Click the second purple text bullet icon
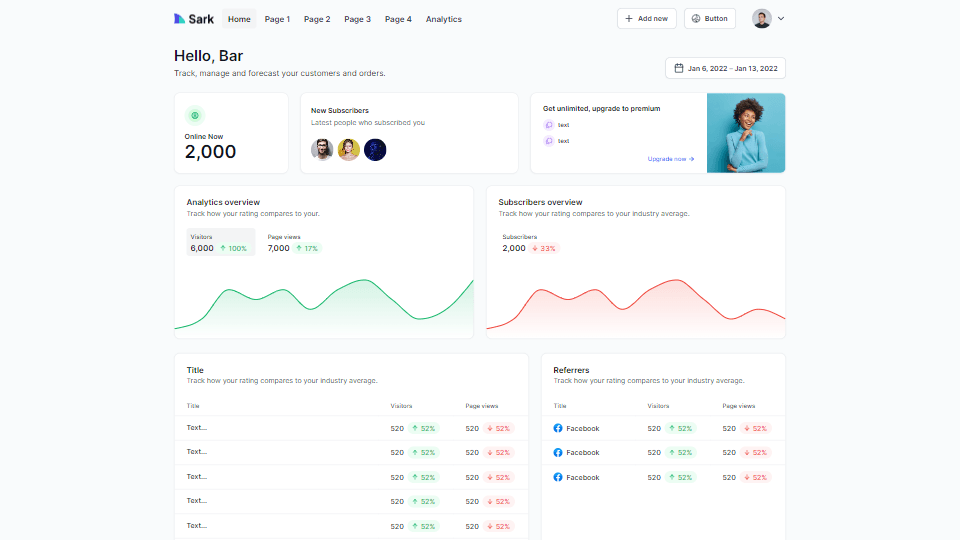Image resolution: width=960 pixels, height=540 pixels. [x=548, y=141]
